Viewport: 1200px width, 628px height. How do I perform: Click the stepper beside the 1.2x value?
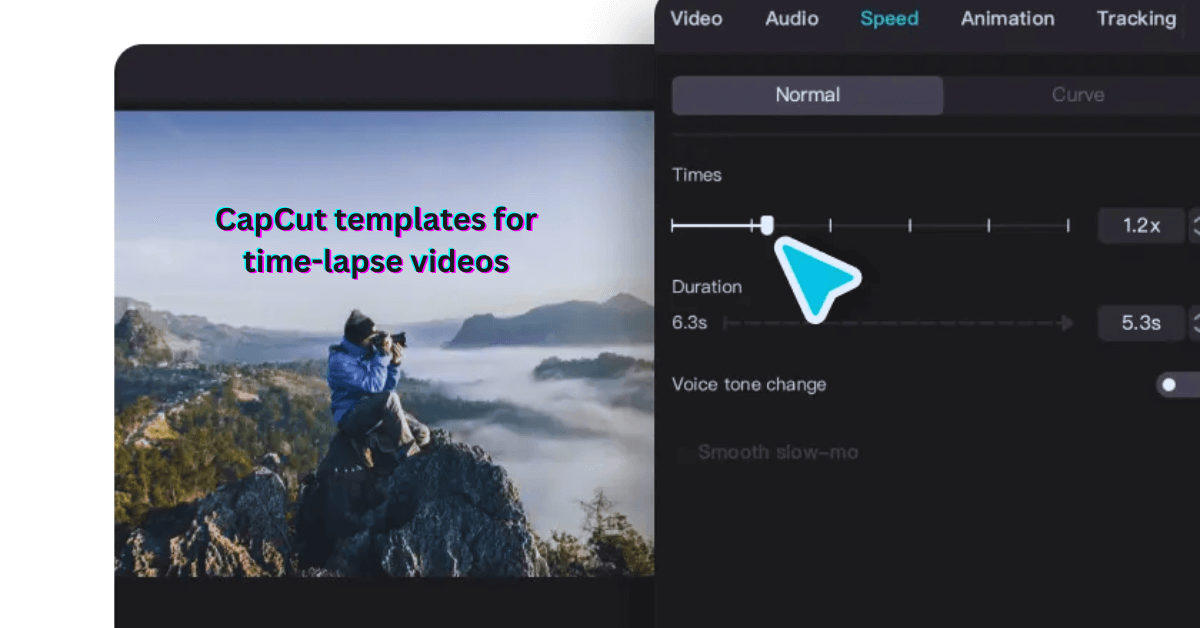pos(1194,226)
